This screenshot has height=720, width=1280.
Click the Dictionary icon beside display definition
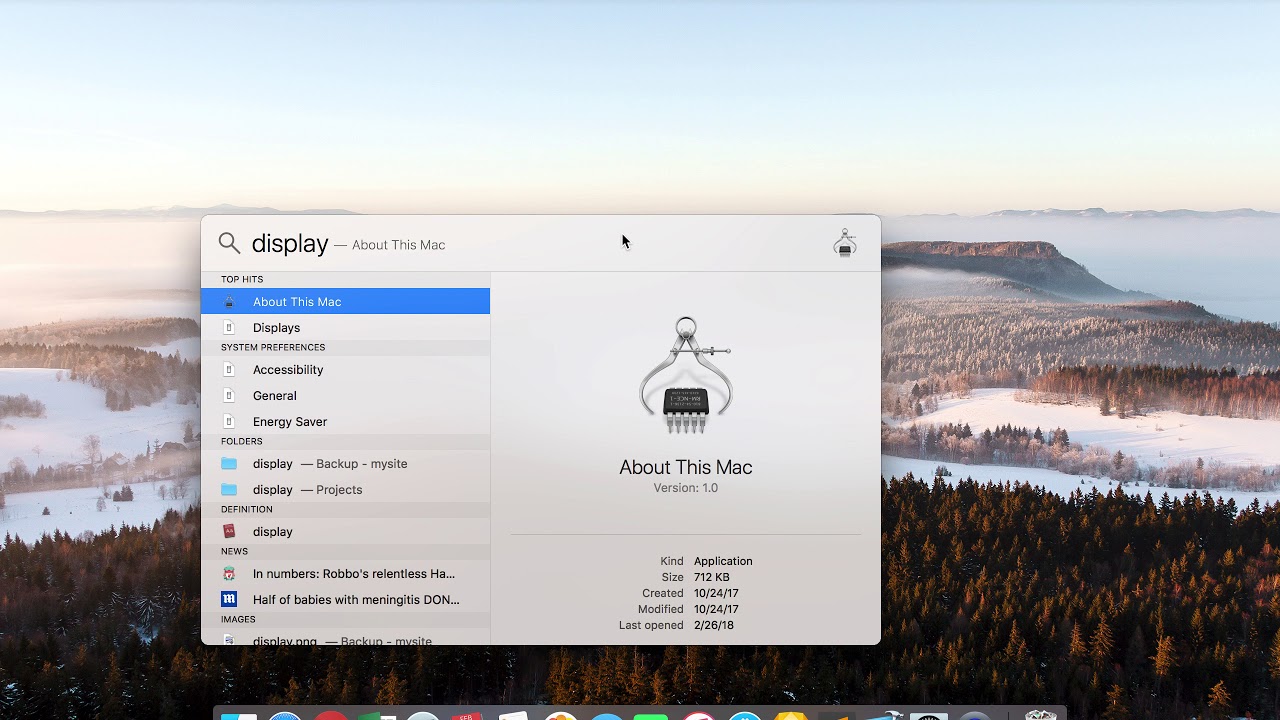pos(229,531)
